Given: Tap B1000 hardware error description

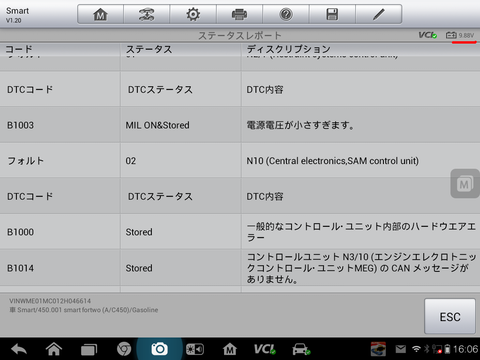Looking at the screenshot, I should pyautogui.click(x=361, y=232).
